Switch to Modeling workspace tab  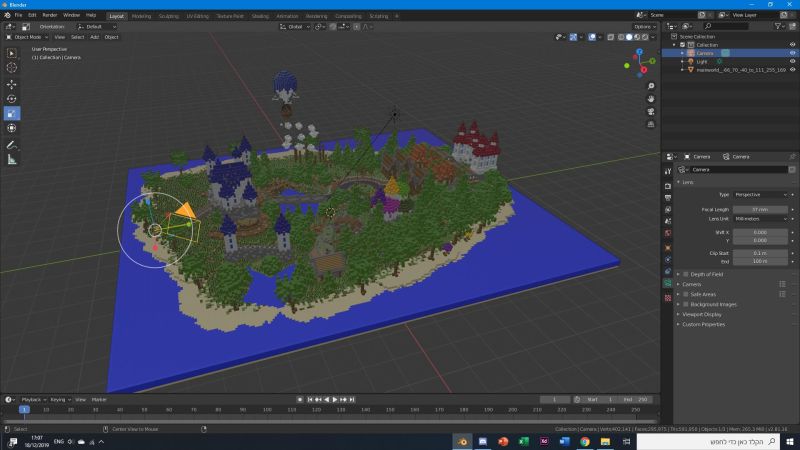[x=141, y=16]
